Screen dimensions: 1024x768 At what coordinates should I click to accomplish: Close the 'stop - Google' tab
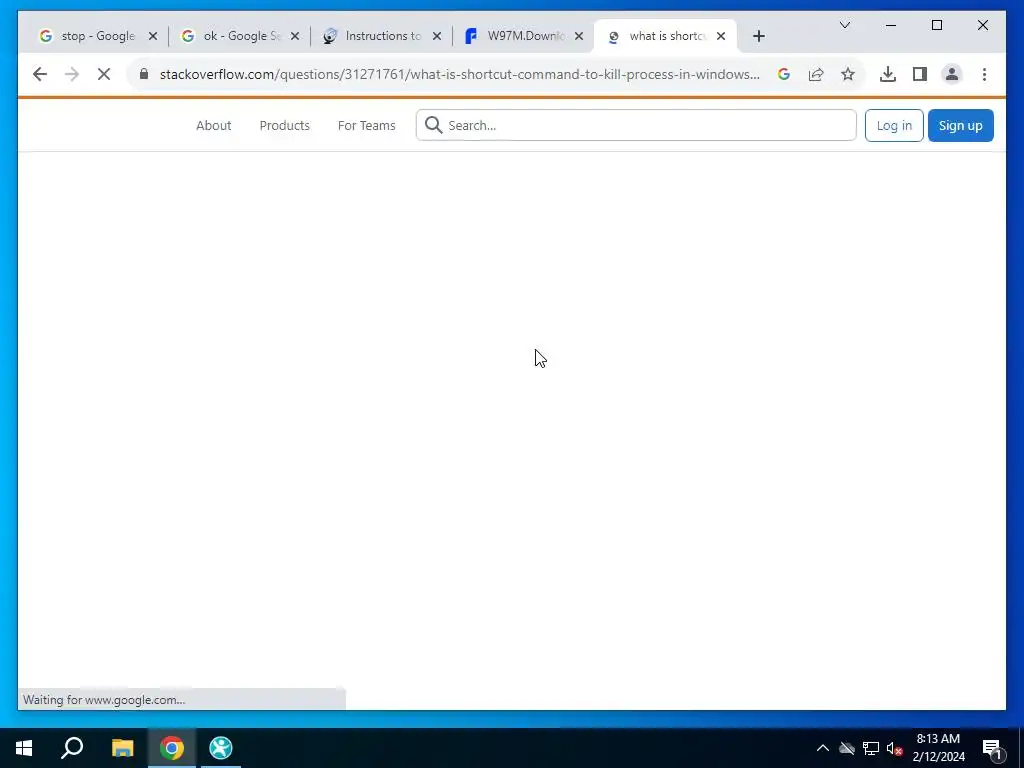[153, 37]
